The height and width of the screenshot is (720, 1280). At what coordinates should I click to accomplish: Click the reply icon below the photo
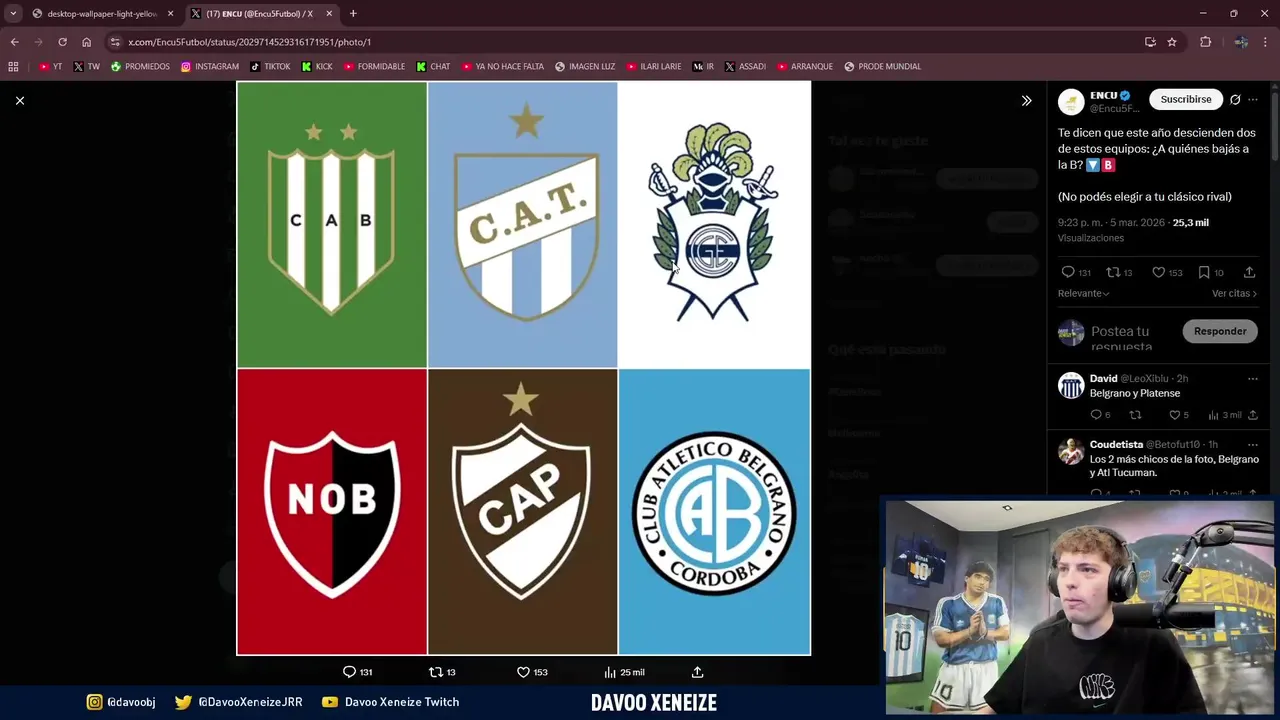pos(349,672)
